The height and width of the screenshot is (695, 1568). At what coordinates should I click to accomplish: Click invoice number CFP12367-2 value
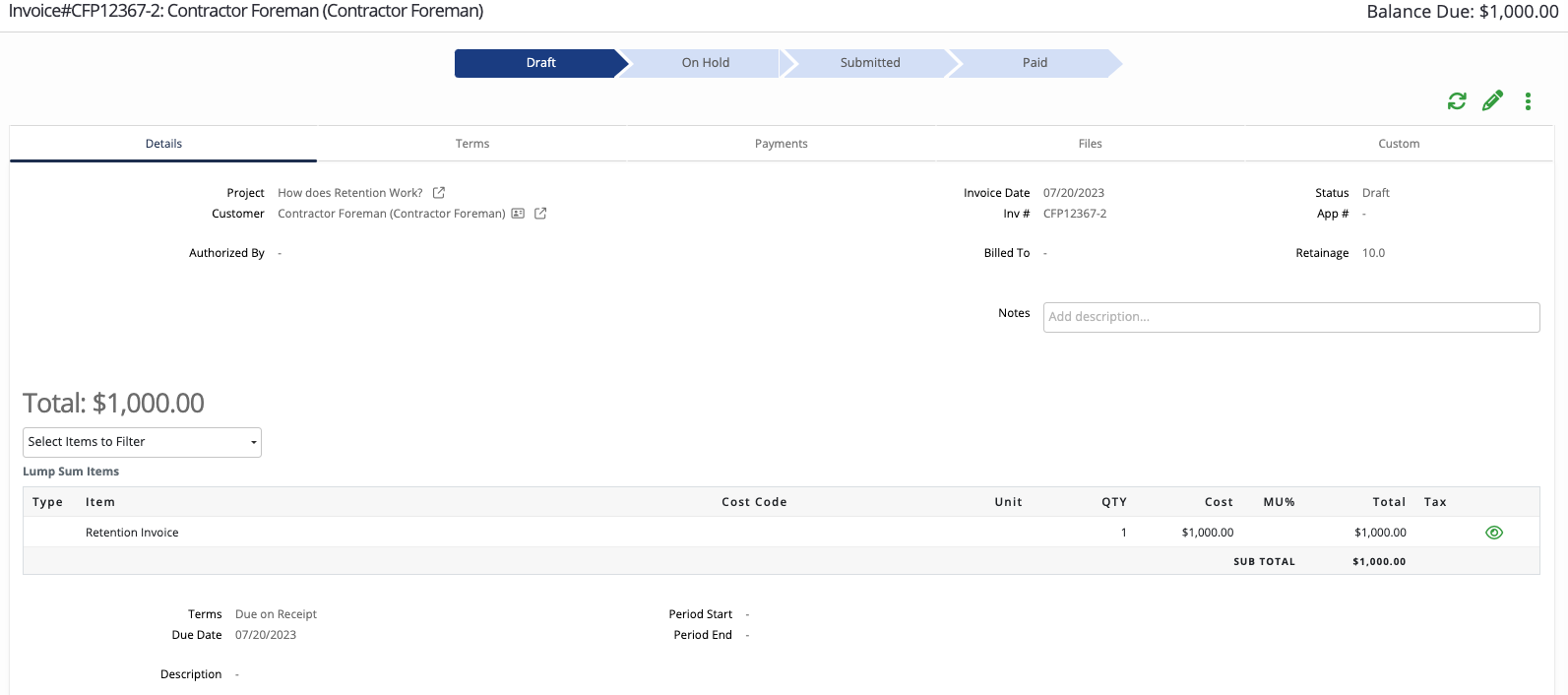click(1075, 214)
